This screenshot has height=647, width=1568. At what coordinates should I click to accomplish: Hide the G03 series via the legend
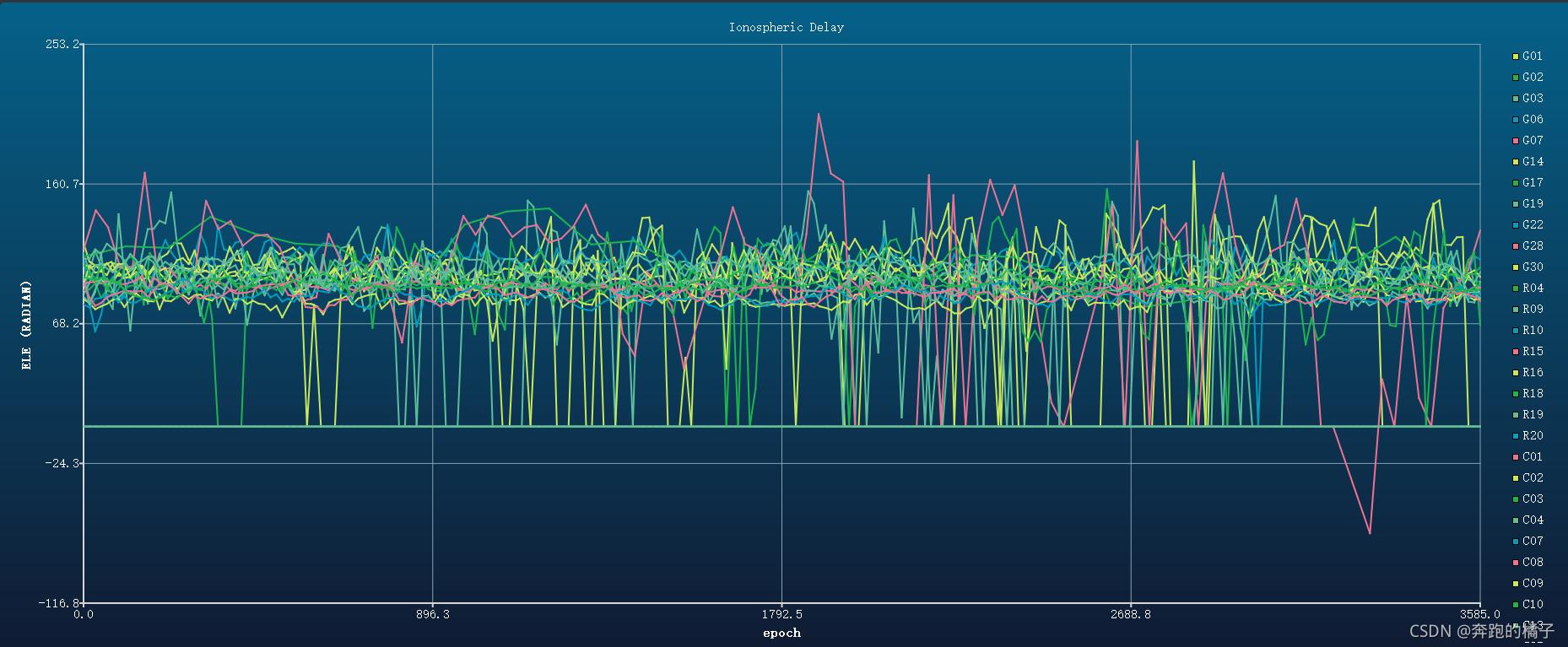(x=1527, y=99)
